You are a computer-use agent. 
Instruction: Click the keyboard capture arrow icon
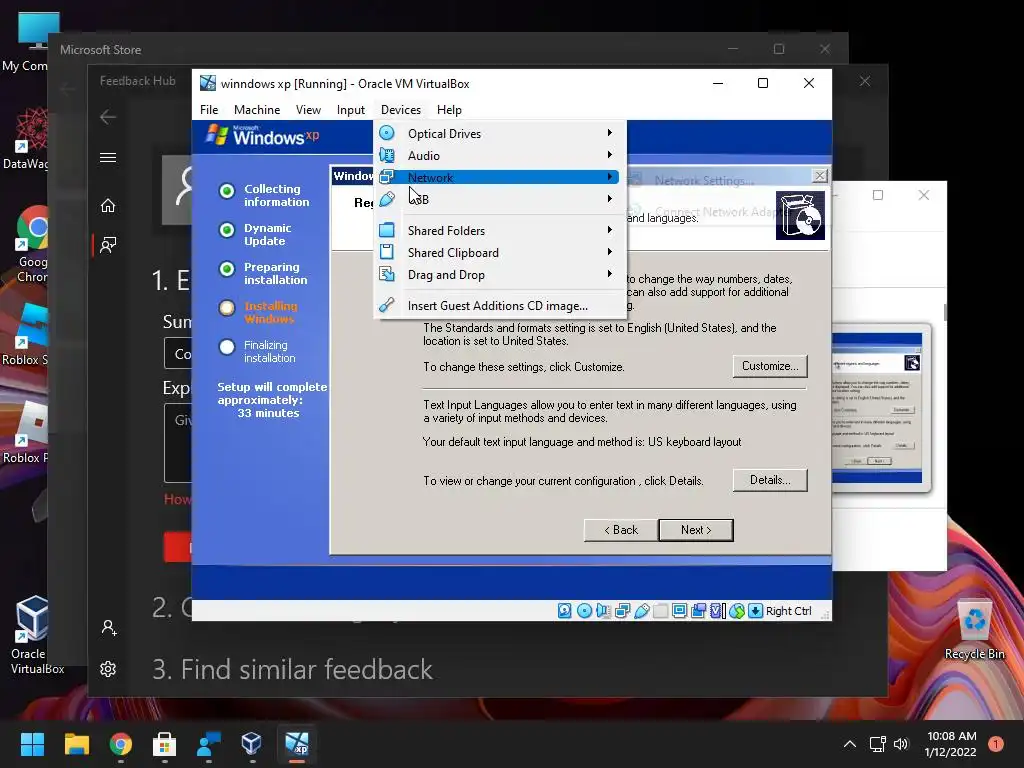click(755, 611)
